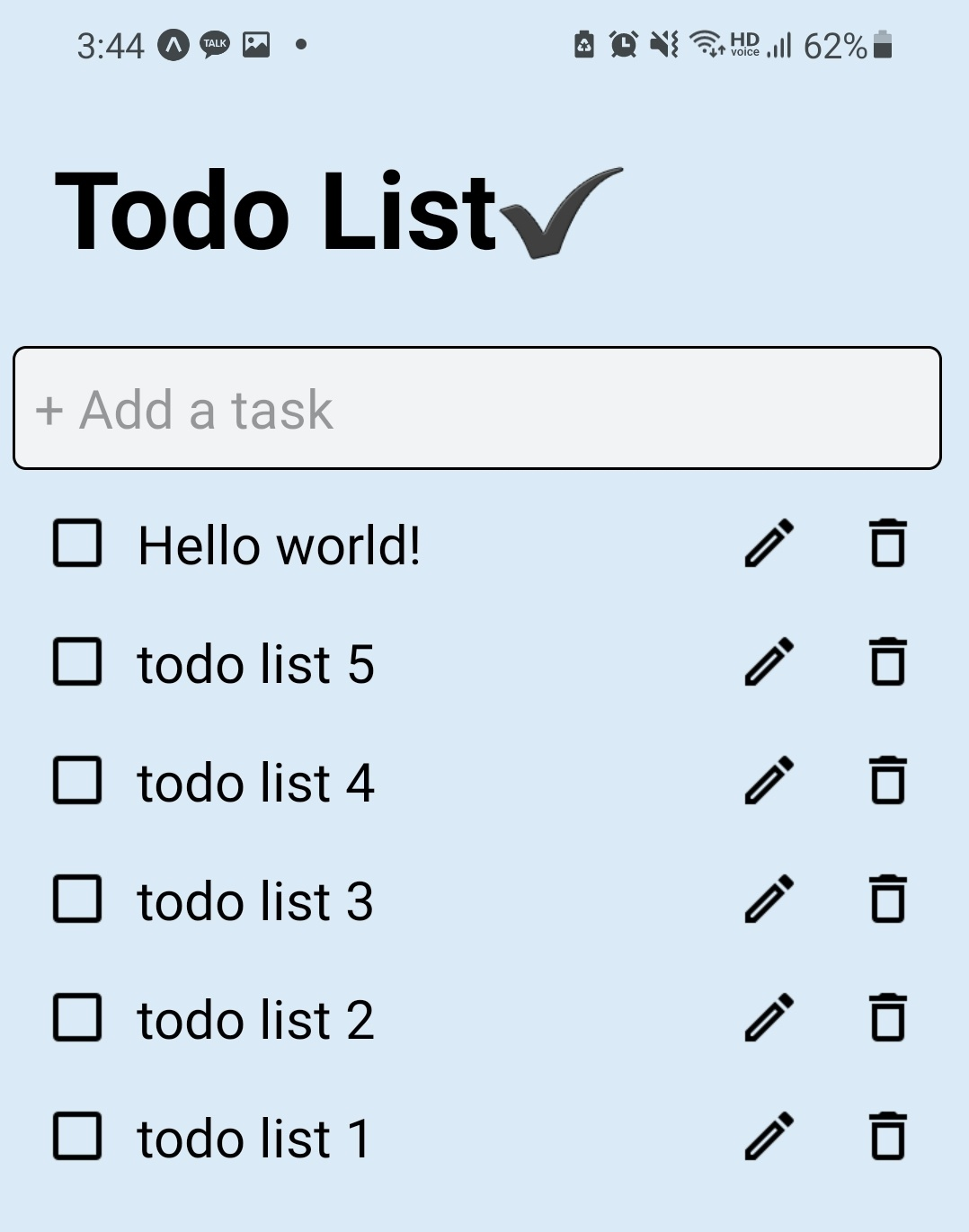Select the edit pencil for todo list 2
Viewport: 969px width, 1232px height.
pos(768,1019)
